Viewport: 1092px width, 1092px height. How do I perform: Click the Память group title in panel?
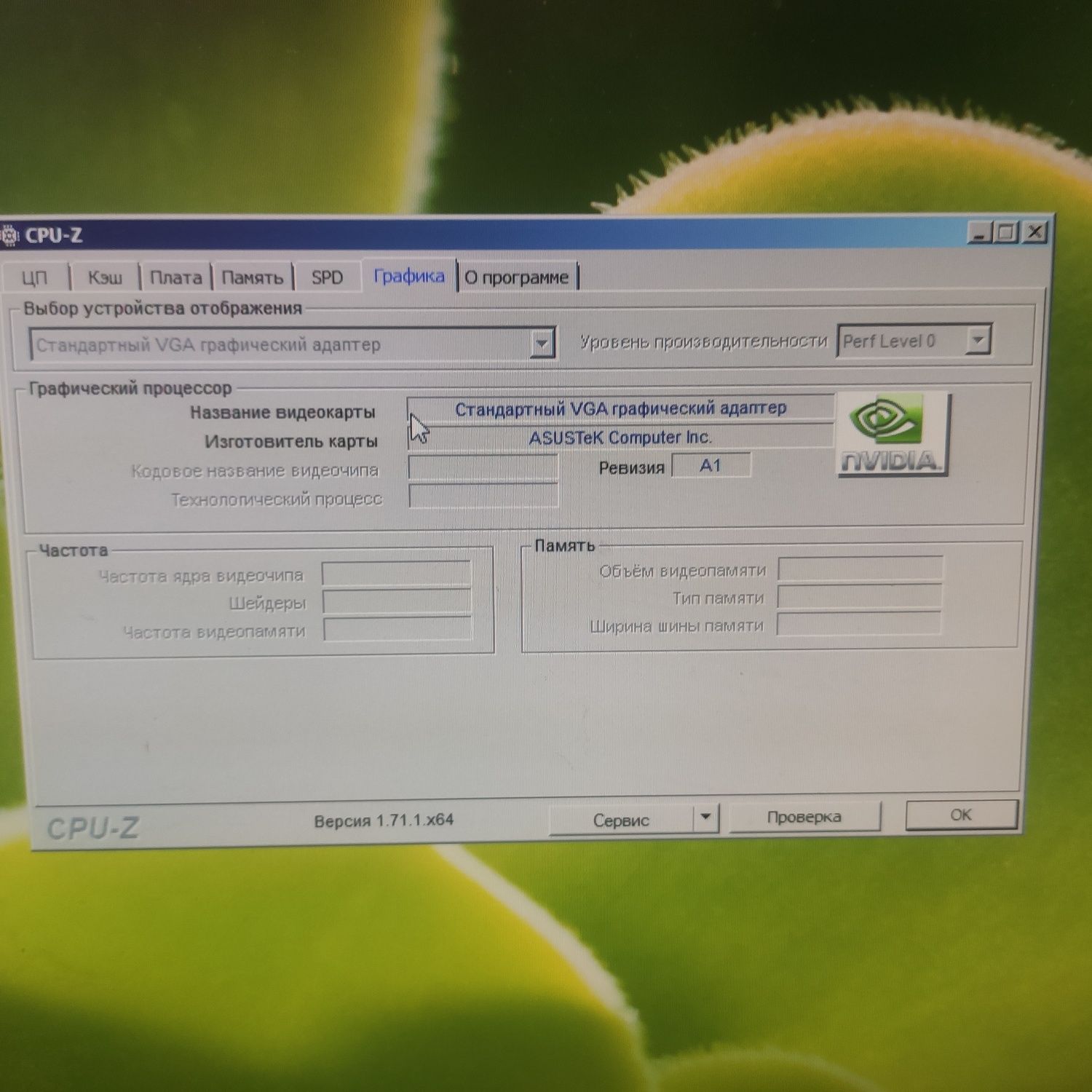click(x=565, y=545)
